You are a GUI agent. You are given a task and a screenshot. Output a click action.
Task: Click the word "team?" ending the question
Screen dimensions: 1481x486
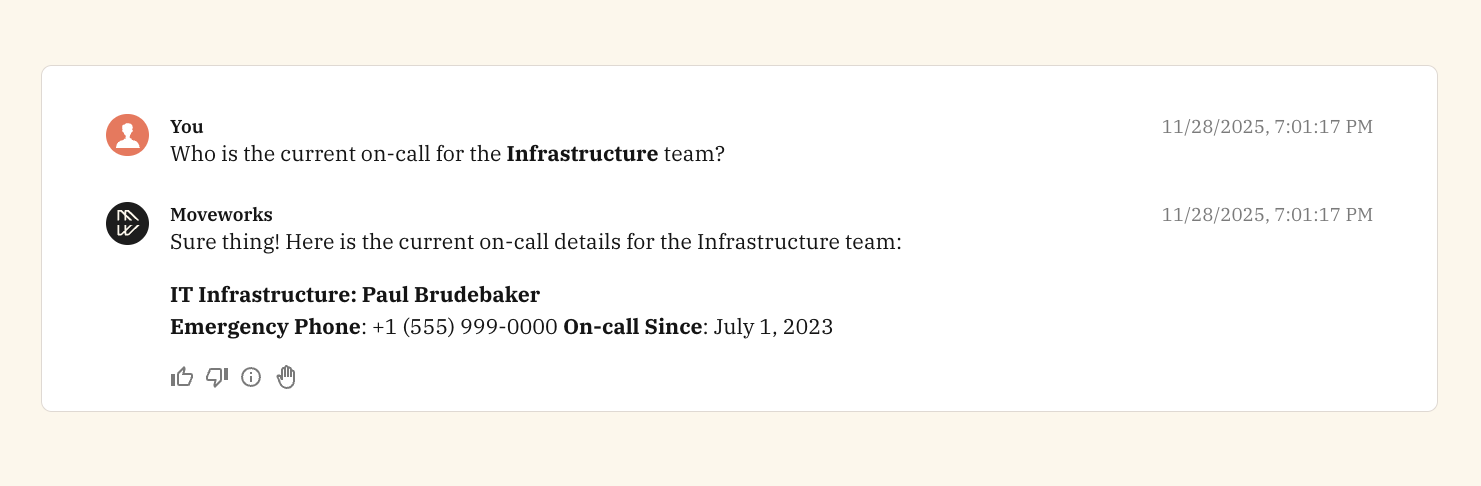pyautogui.click(x=694, y=155)
